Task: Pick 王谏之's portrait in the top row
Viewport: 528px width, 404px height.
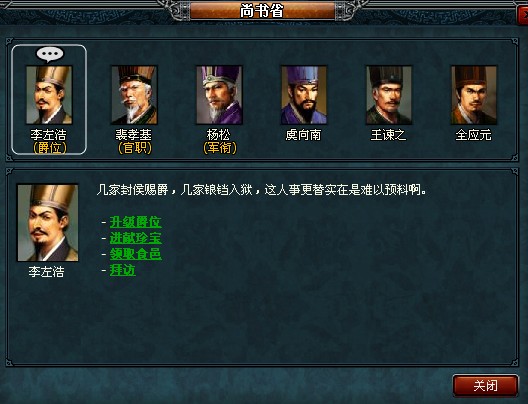Action: pos(389,95)
